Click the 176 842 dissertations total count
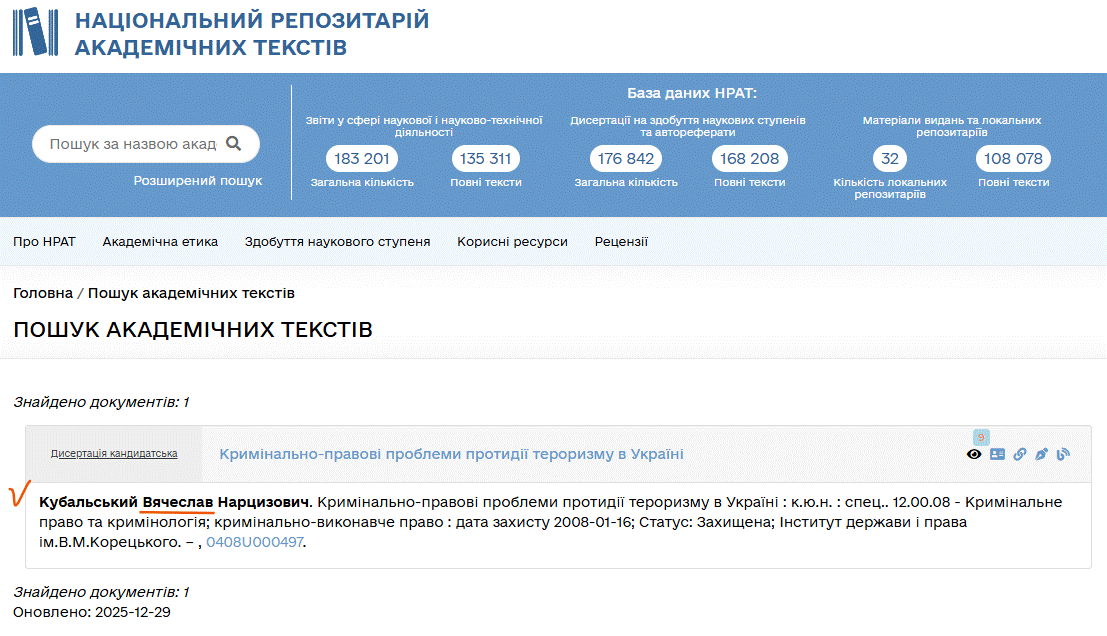This screenshot has width=1107, height=636. (626, 159)
